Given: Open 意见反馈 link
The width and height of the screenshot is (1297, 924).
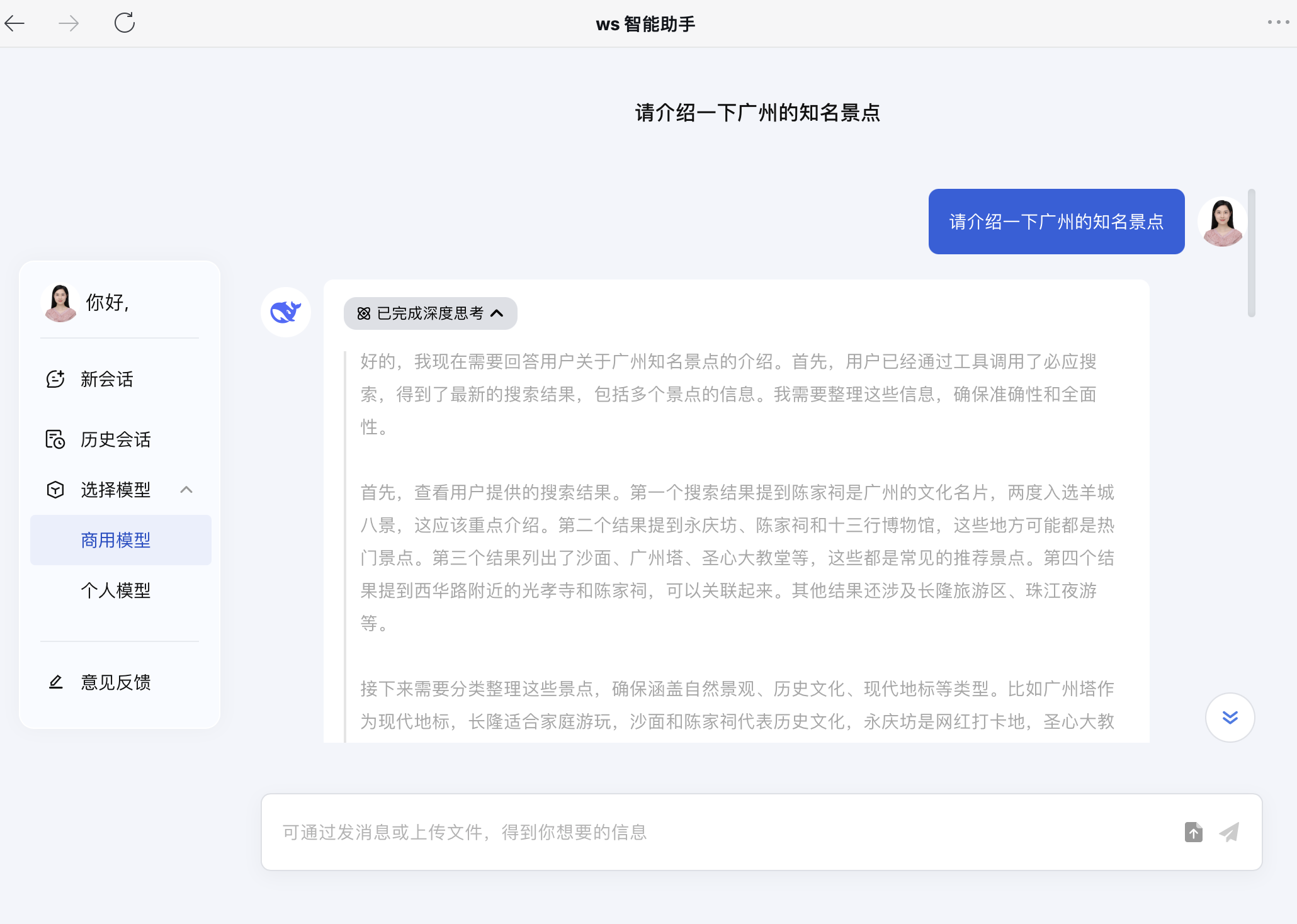Looking at the screenshot, I should pos(116,682).
